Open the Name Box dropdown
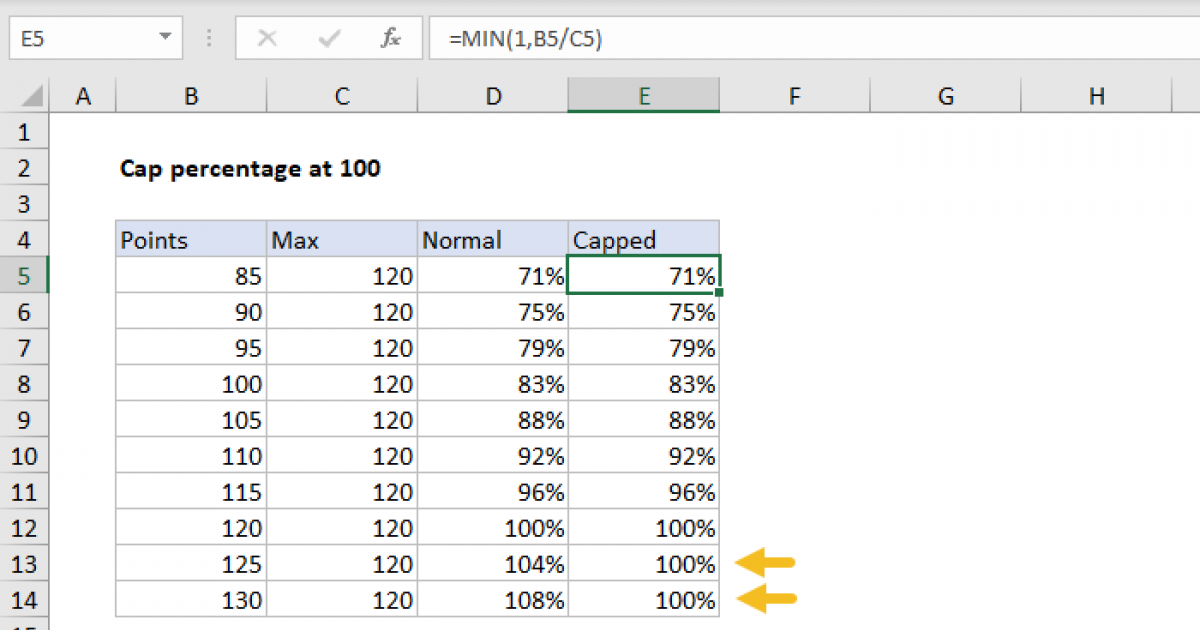 click(163, 38)
